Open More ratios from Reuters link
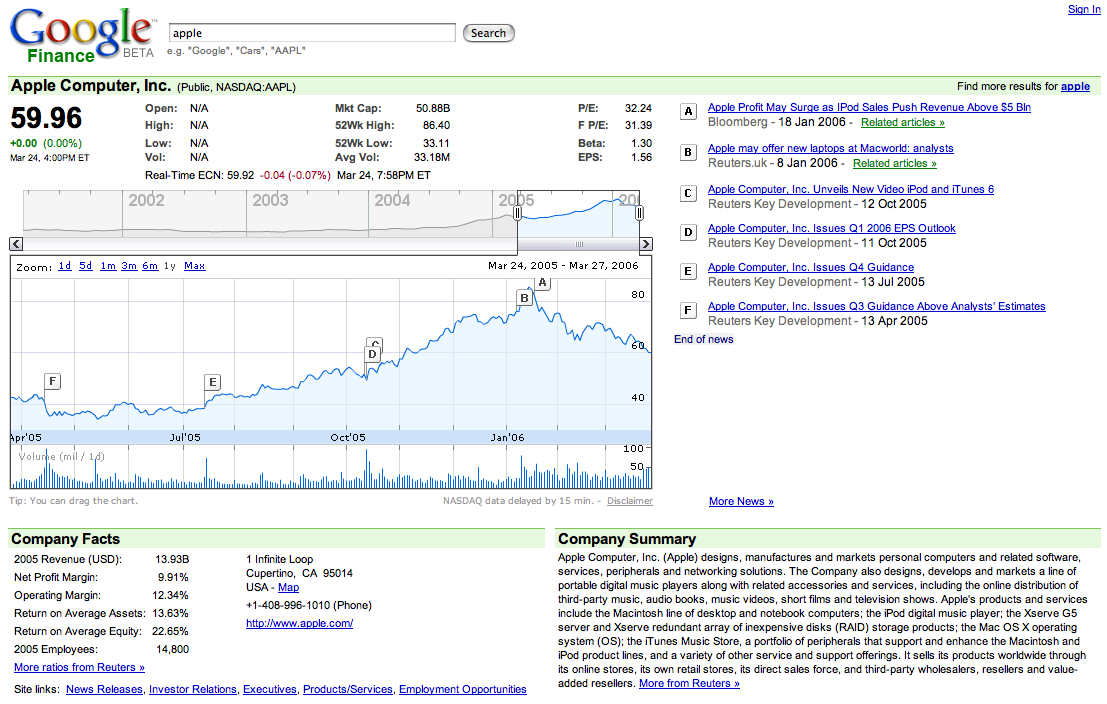Image resolution: width=1107 pixels, height=704 pixels. coord(79,667)
